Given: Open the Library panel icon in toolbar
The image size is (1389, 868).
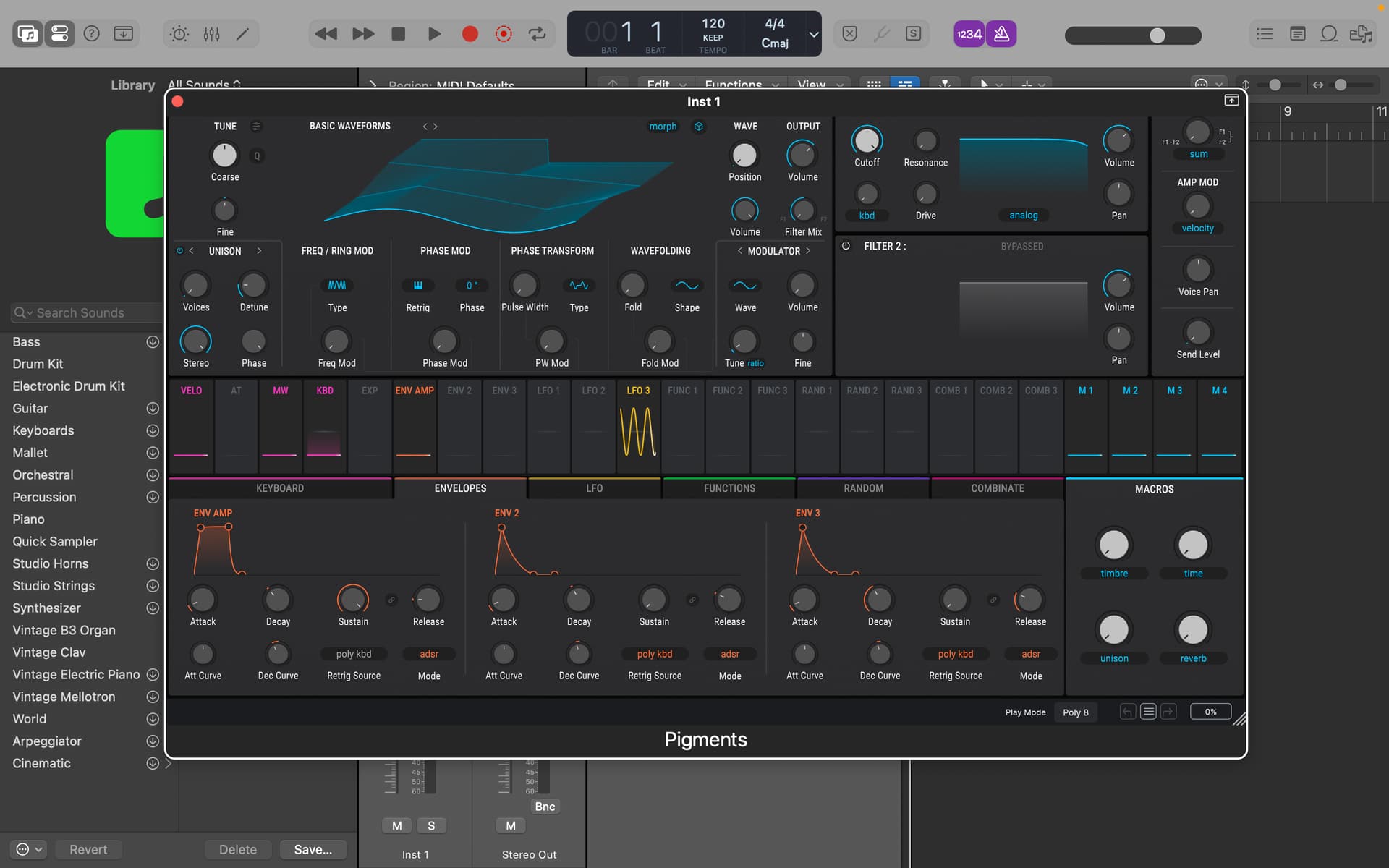Looking at the screenshot, I should (28, 34).
